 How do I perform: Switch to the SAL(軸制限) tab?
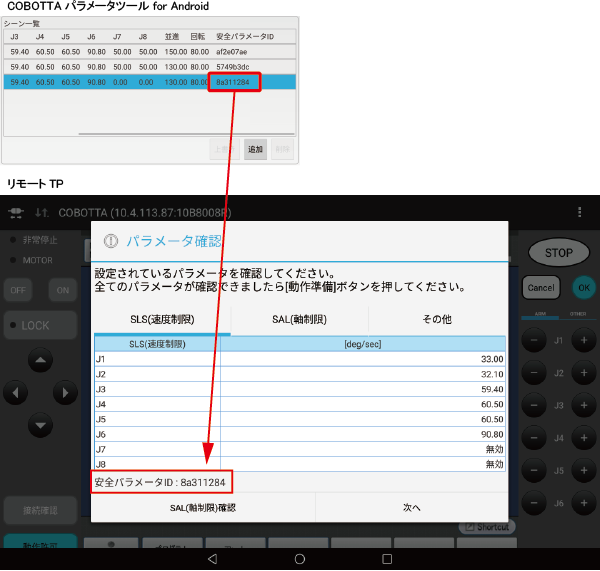[x=299, y=320]
